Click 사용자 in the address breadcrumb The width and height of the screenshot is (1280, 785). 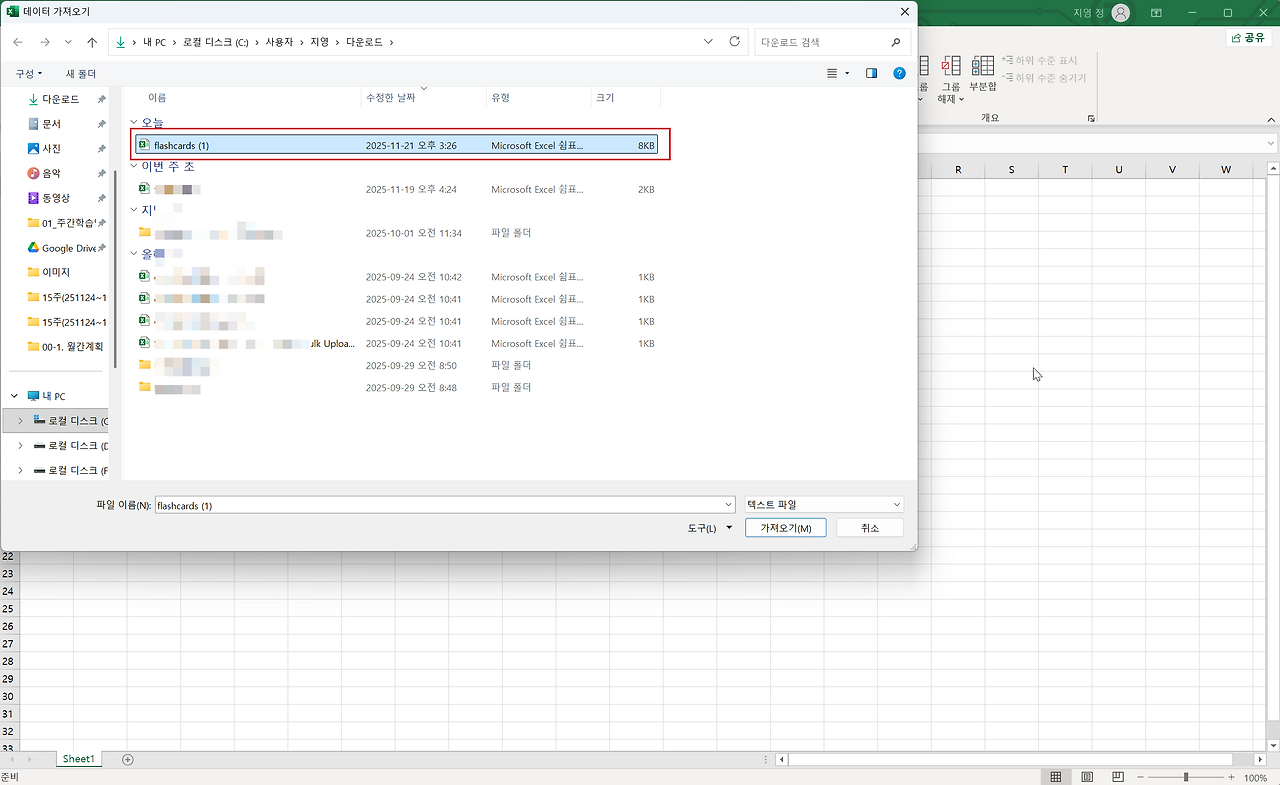pos(281,42)
